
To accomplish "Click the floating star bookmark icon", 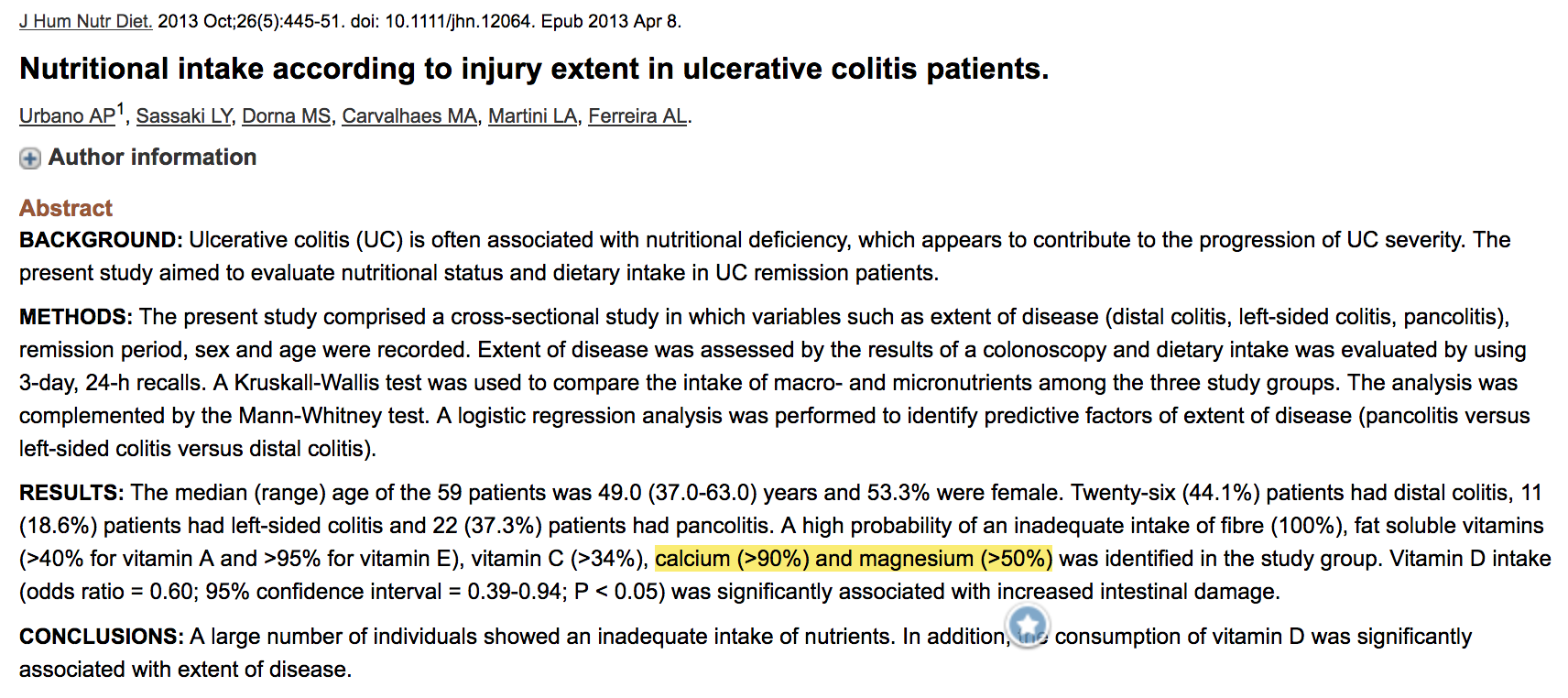I will pos(1028,626).
